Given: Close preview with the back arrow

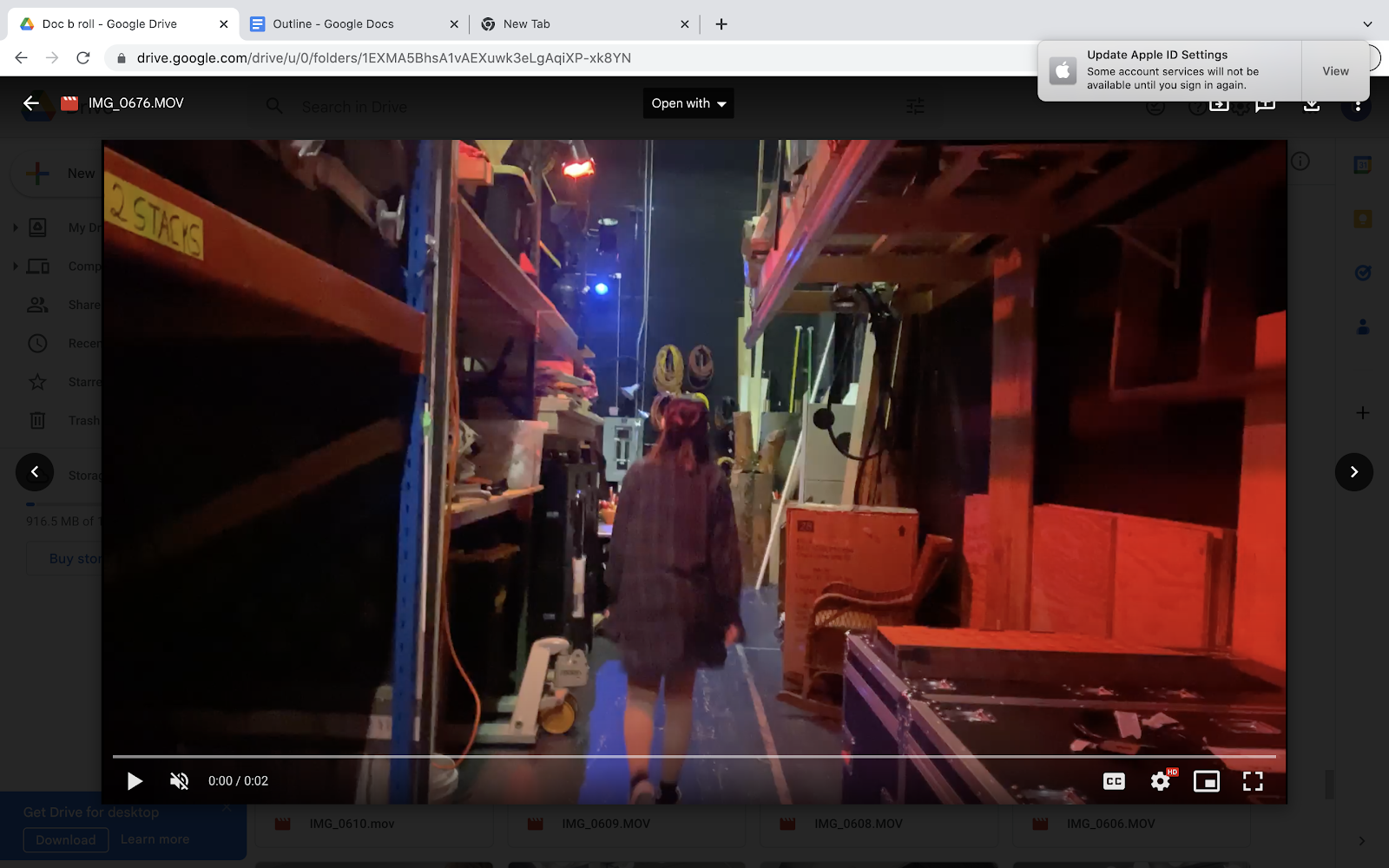Looking at the screenshot, I should [x=31, y=103].
